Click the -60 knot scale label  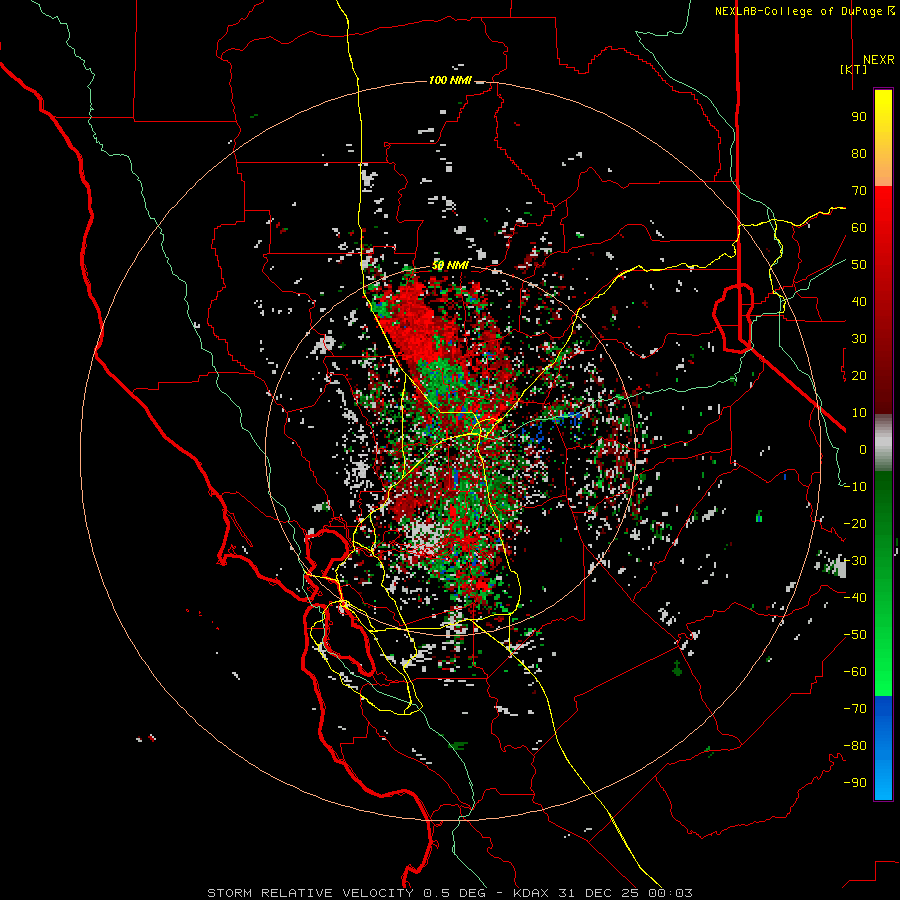point(855,672)
